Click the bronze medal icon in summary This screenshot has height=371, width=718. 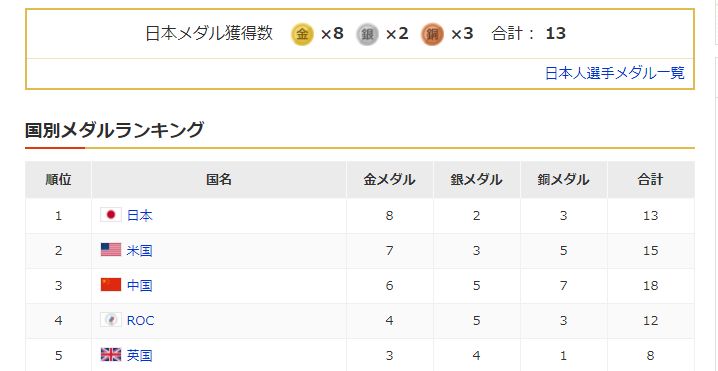coord(433,34)
